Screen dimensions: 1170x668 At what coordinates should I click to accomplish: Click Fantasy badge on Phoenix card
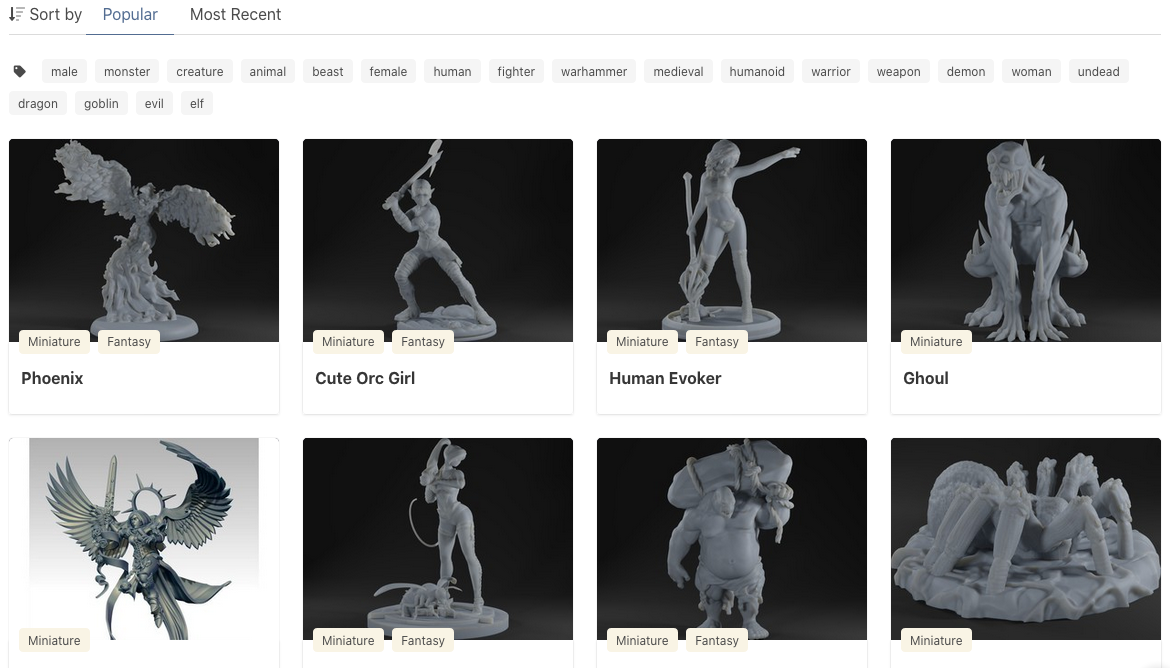pyautogui.click(x=129, y=342)
